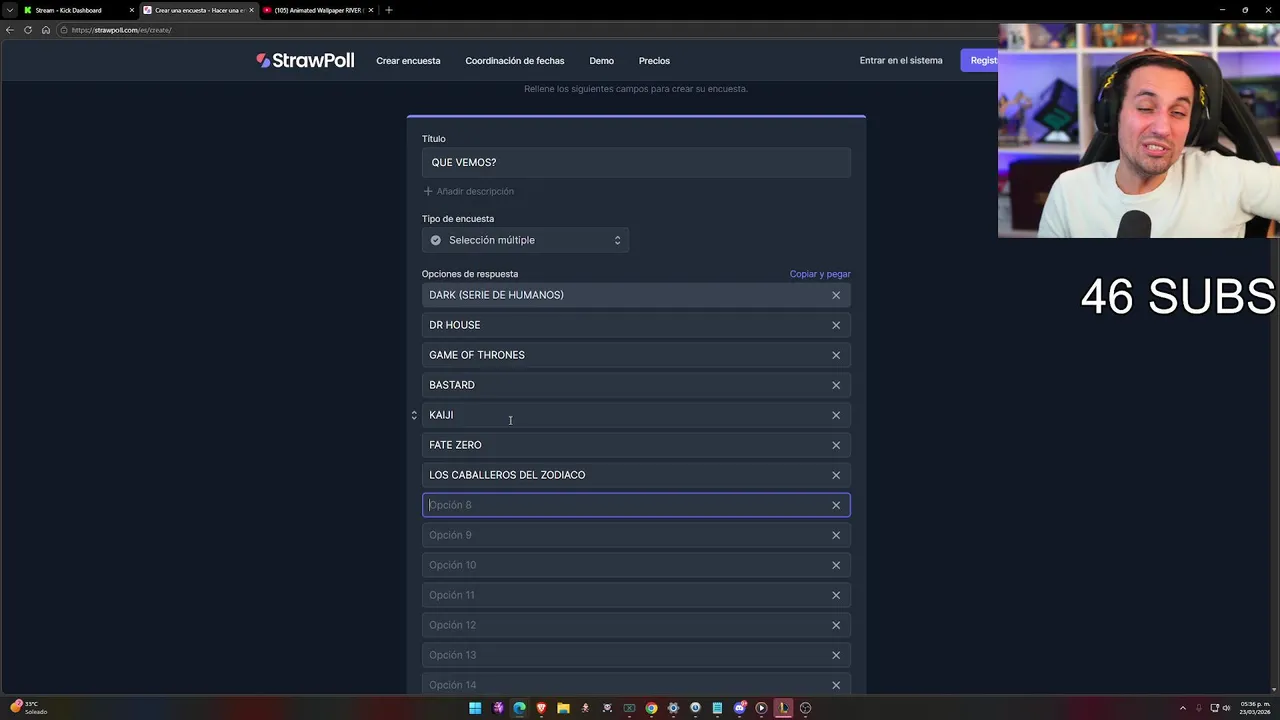The height and width of the screenshot is (720, 1280).
Task: Click the Registrarse button
Action: (x=980, y=60)
